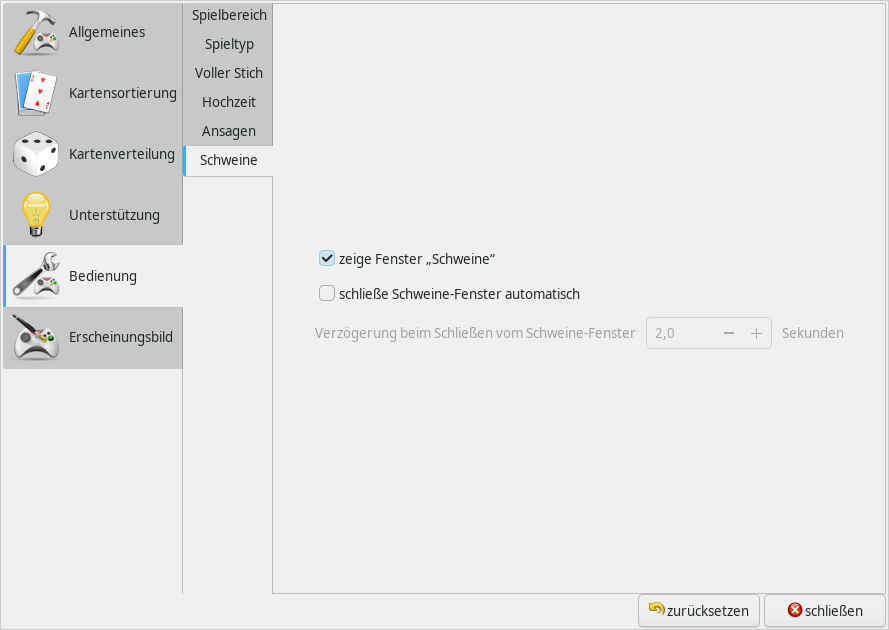The width and height of the screenshot is (889, 630).
Task: Click the playing cards icon for Kartensortierung
Action: point(36,94)
